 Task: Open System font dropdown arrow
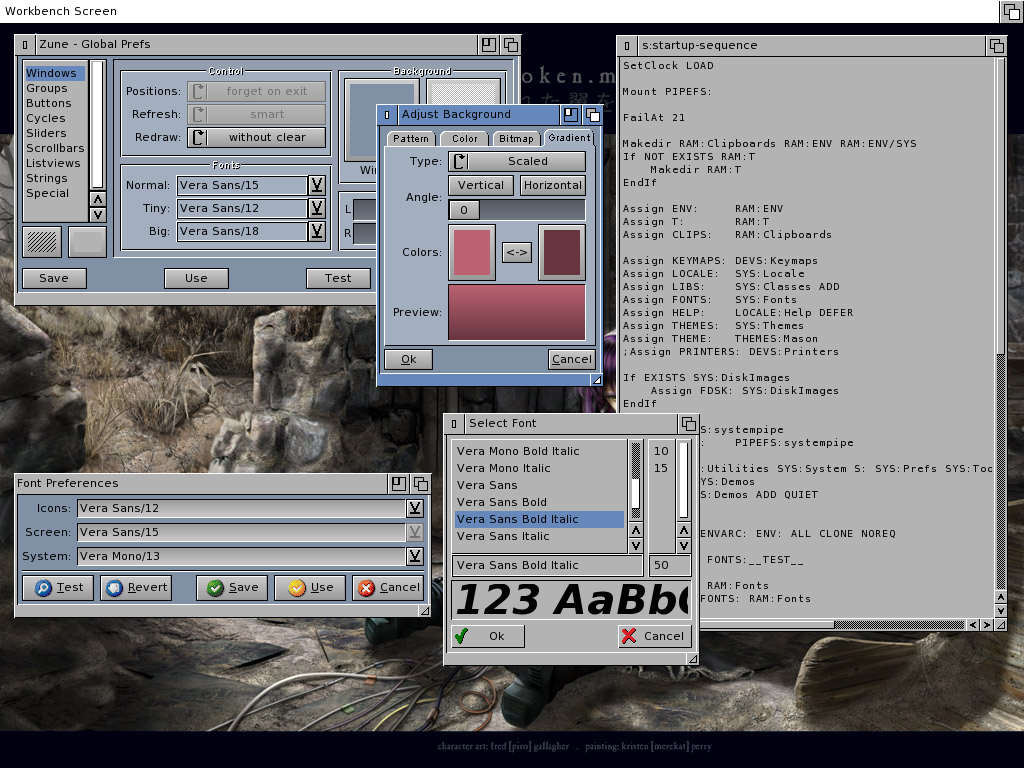414,556
